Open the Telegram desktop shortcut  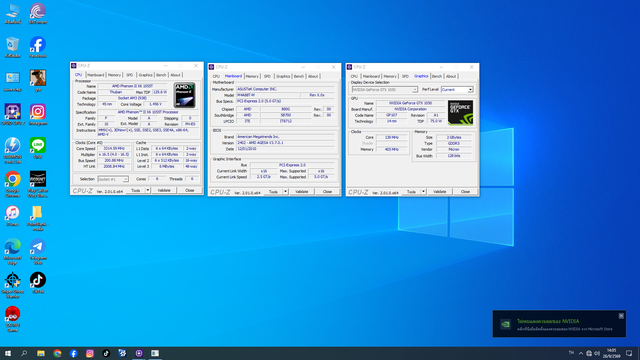coord(38,251)
